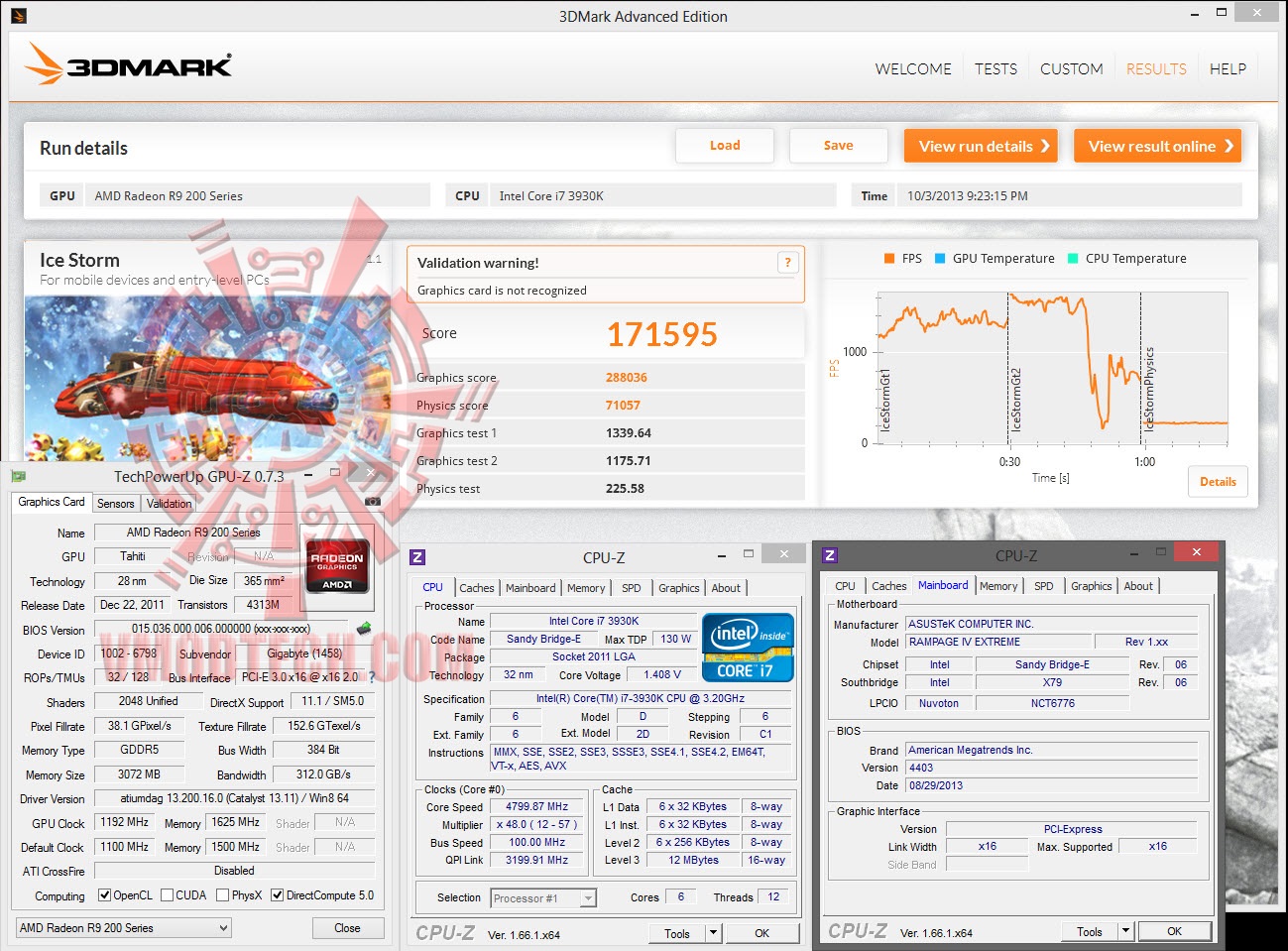Enable the CUDA checkbox in GPU-Z
Screen dimensions: 1288x951
pyautogui.click(x=167, y=895)
